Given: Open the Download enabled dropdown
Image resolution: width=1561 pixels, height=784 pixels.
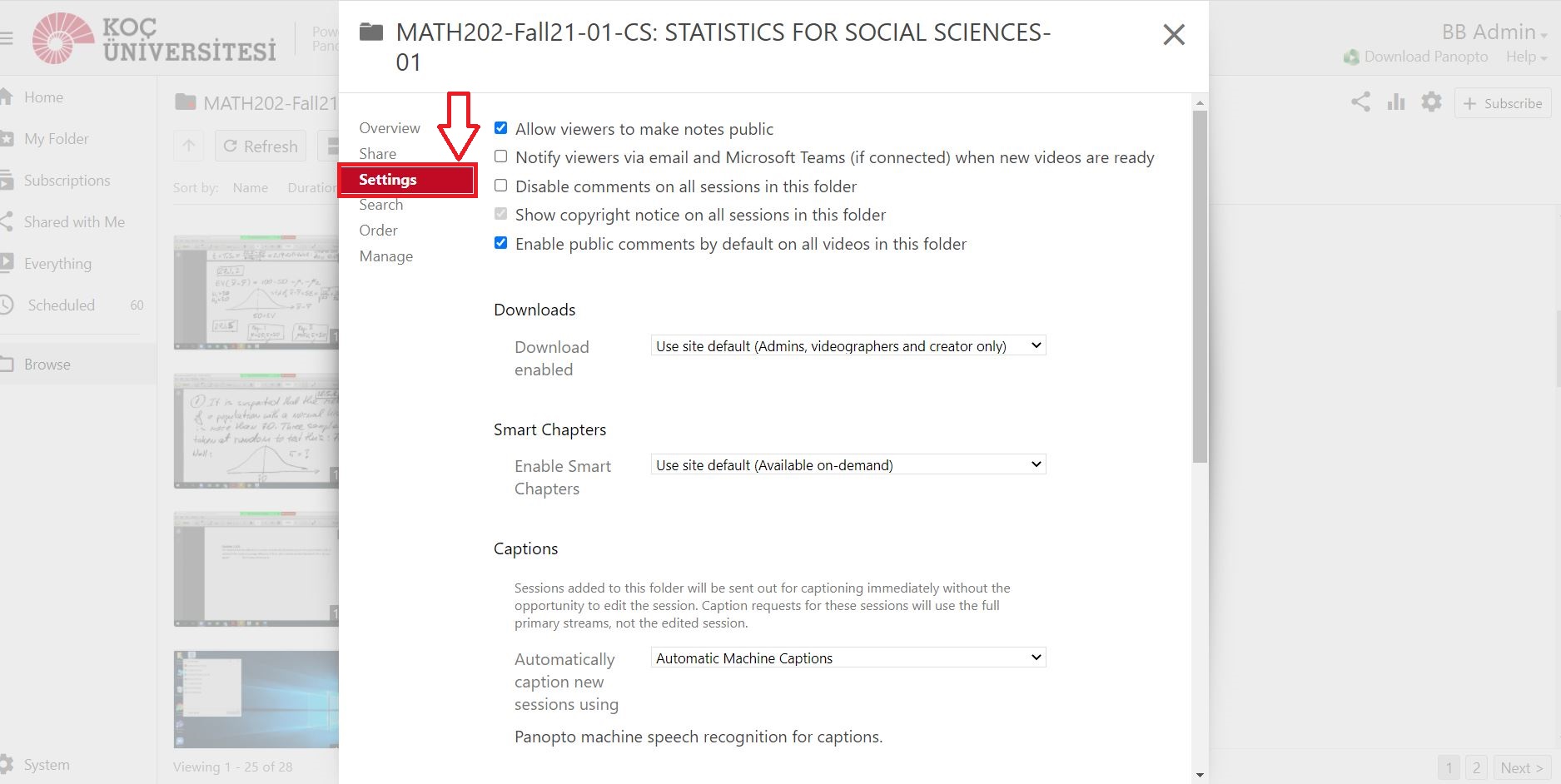Looking at the screenshot, I should click(848, 345).
